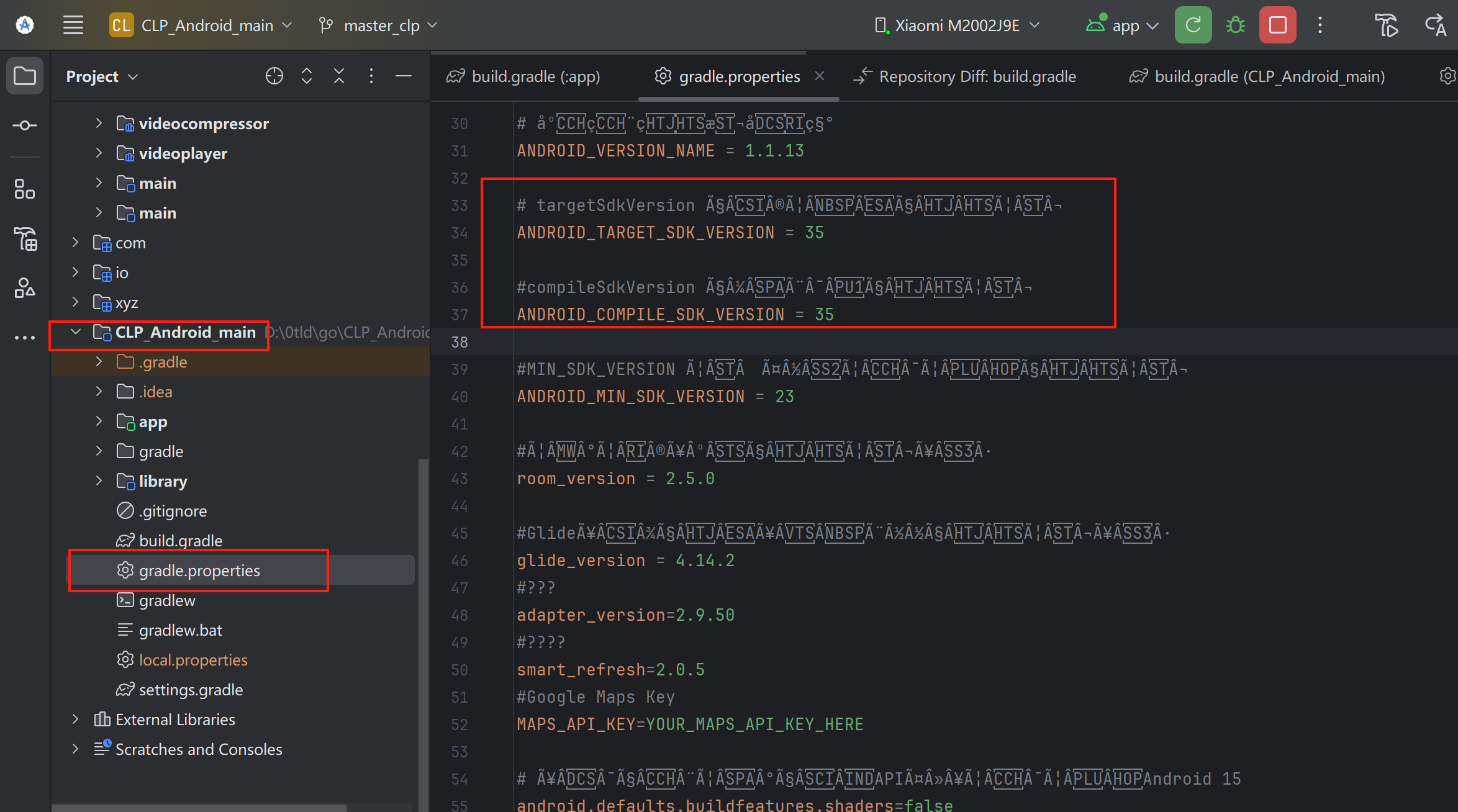Select root build.gradle in project tree

click(169, 541)
